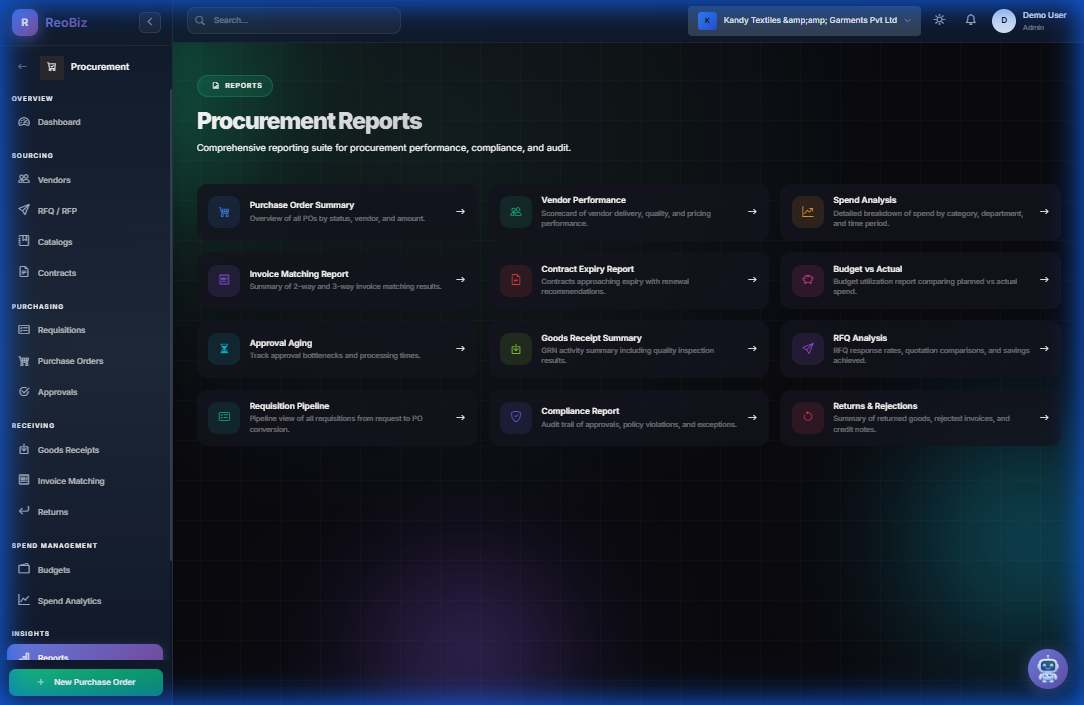Open the Purchase Order Summary report arrow
This screenshot has width=1084, height=705.
pyautogui.click(x=460, y=211)
